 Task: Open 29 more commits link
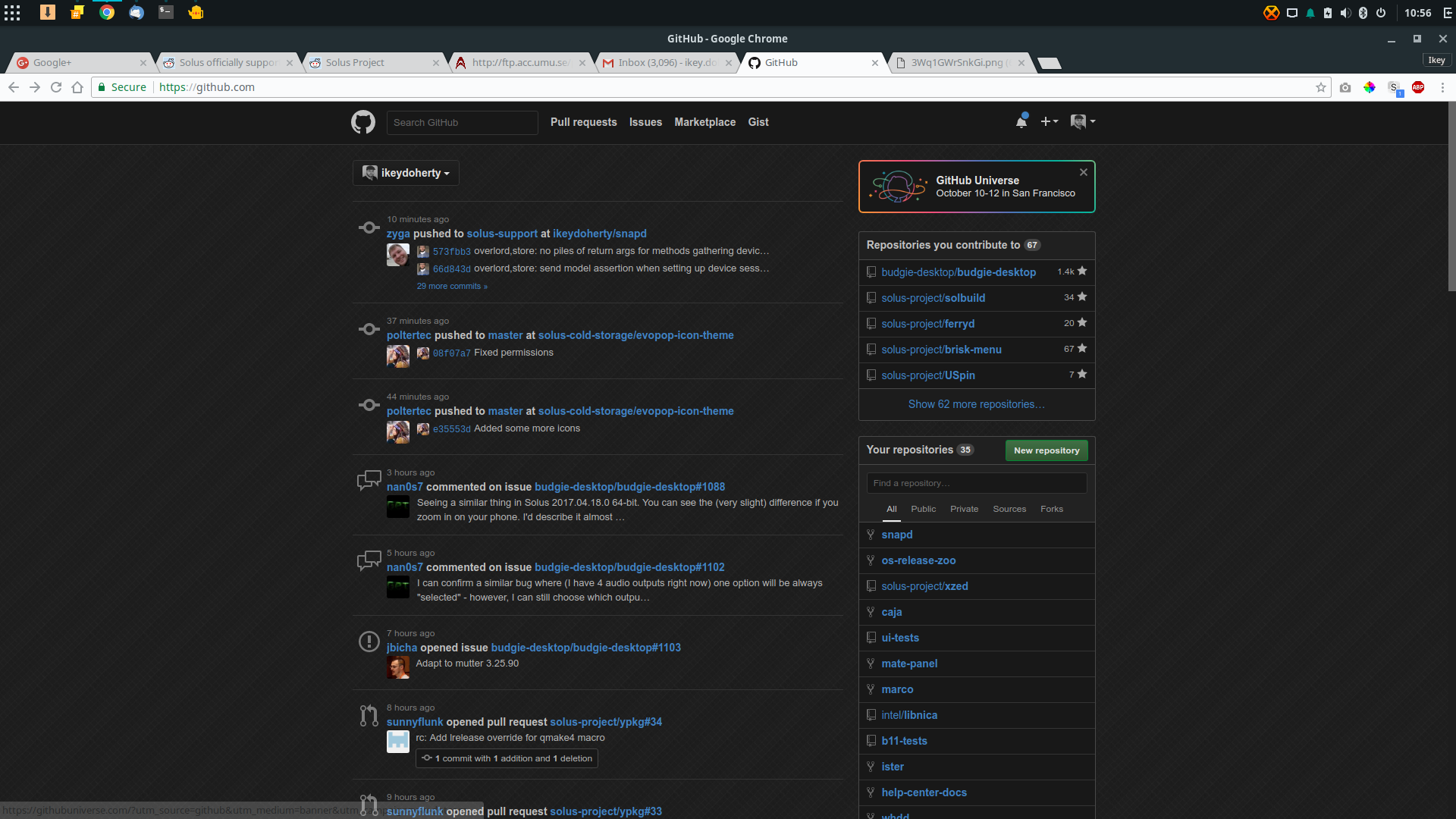[452, 286]
